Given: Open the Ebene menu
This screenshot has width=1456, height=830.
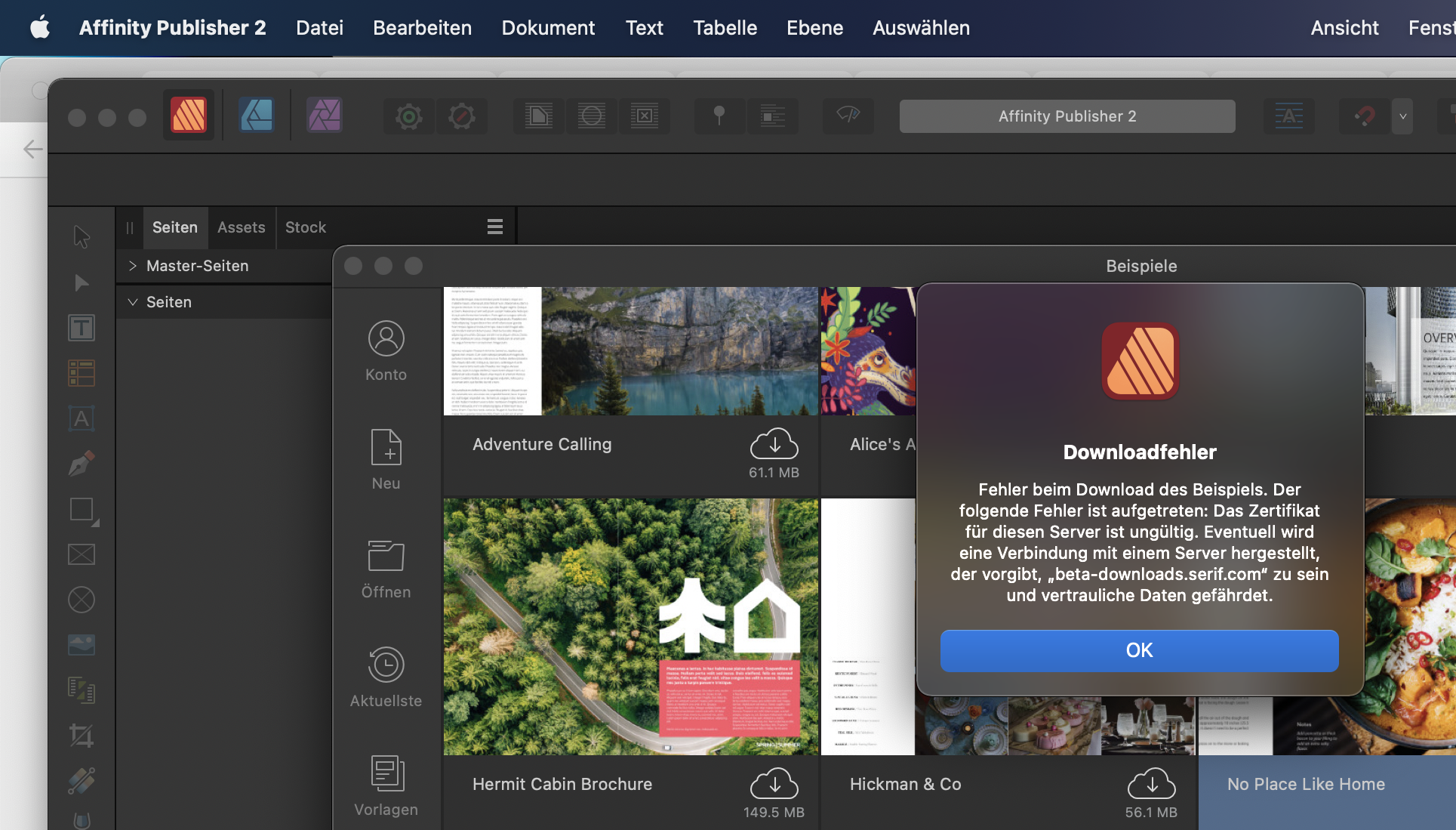Looking at the screenshot, I should pos(814,28).
